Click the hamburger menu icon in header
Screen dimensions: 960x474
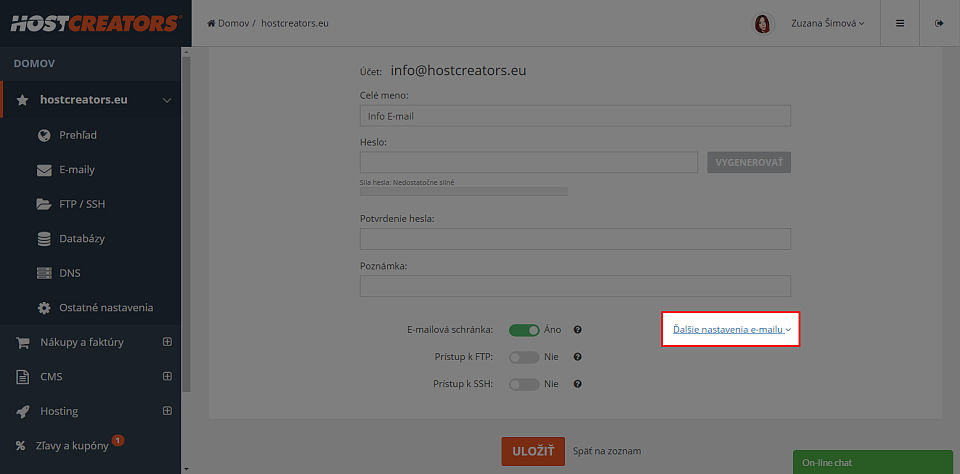[x=899, y=23]
